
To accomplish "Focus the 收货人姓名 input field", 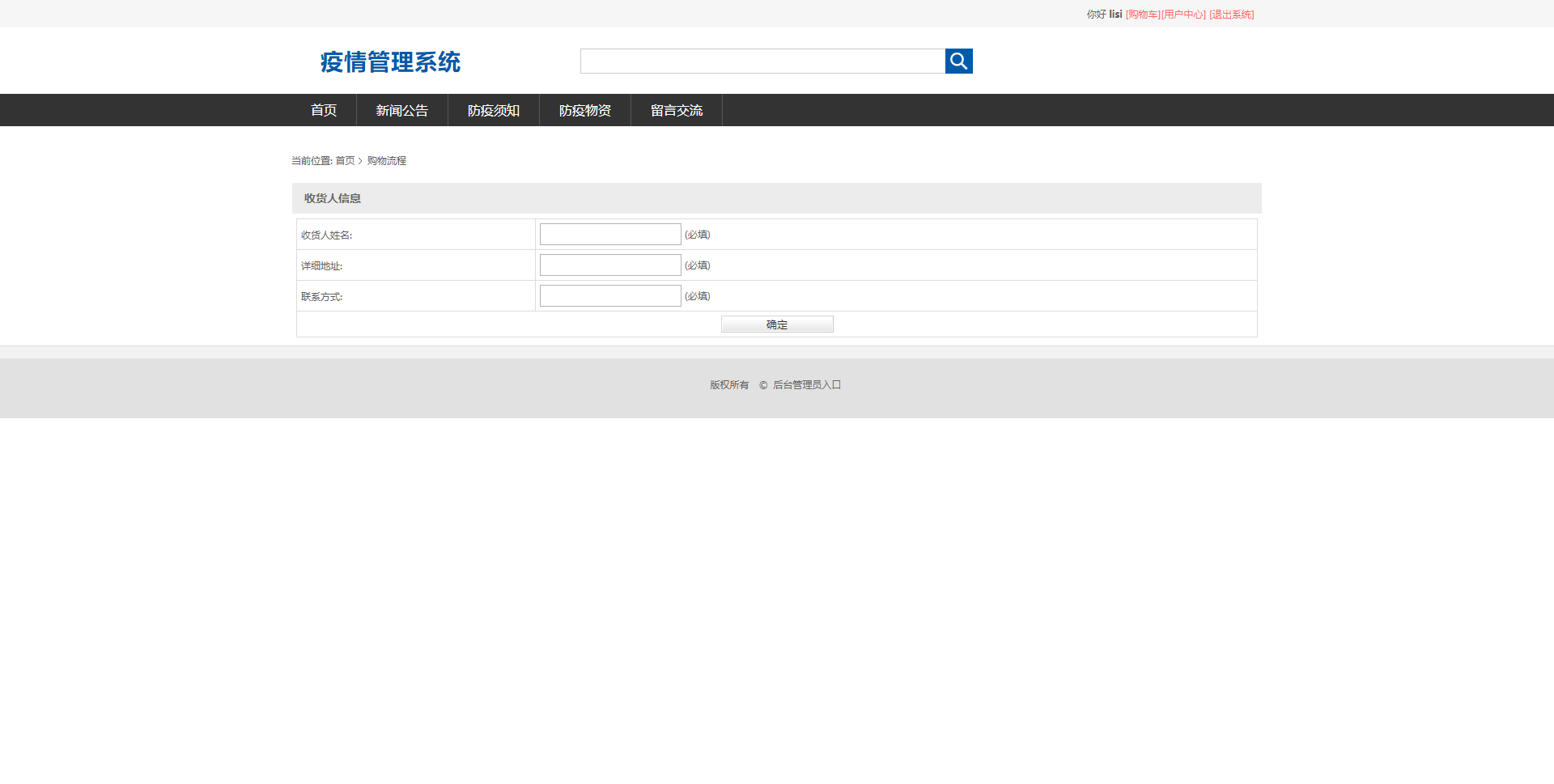I will pyautogui.click(x=610, y=234).
